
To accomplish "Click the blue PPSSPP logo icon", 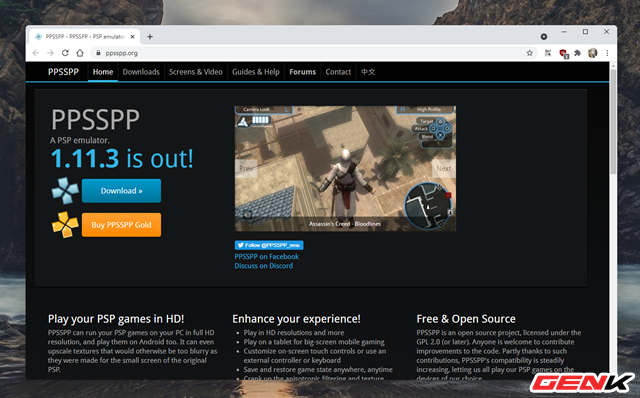I will coord(65,191).
